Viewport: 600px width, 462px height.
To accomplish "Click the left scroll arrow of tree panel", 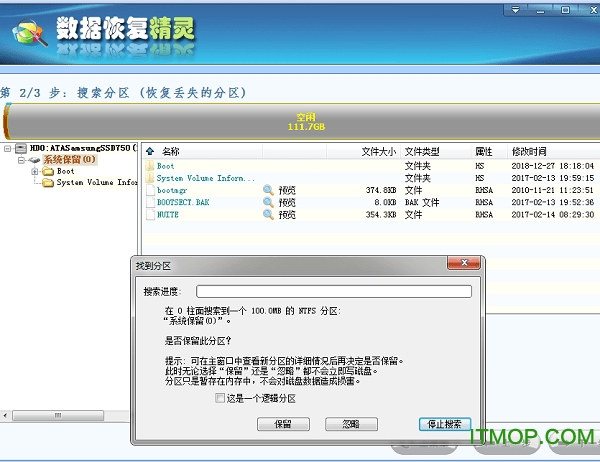I will click(x=5, y=415).
